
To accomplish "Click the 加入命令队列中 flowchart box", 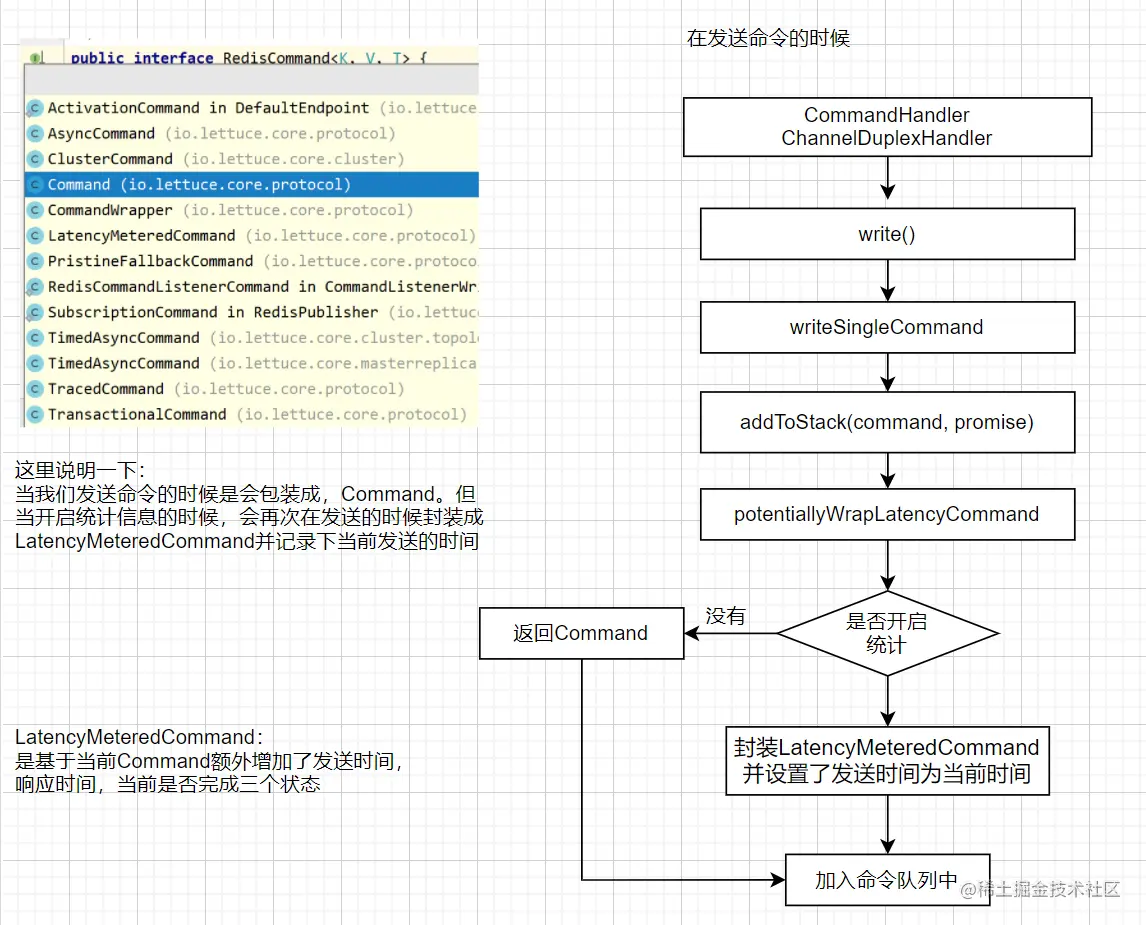I will pos(886,879).
